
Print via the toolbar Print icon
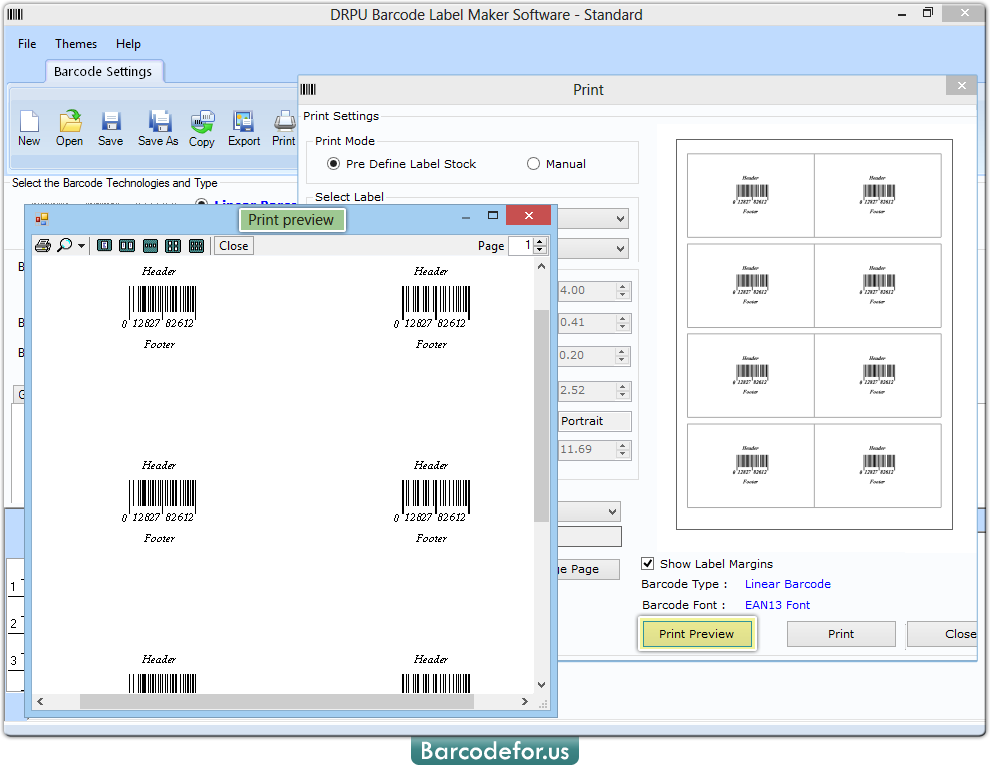point(283,128)
